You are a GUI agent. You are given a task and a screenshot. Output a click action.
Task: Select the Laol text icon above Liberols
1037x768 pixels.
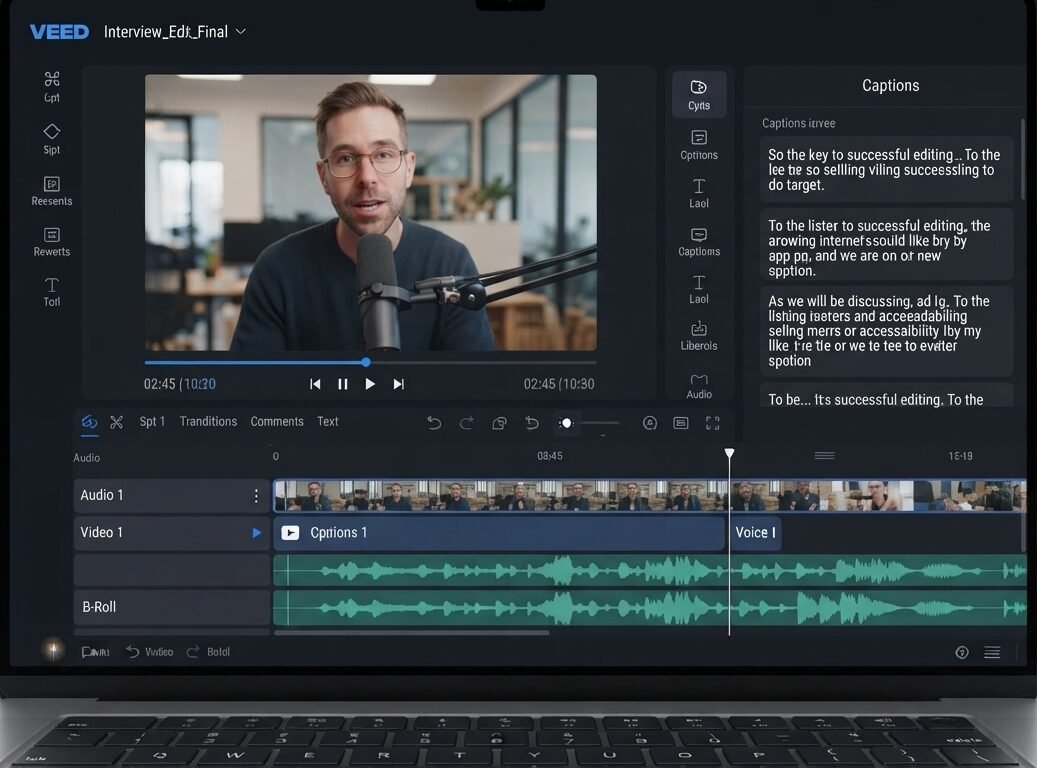coord(698,289)
